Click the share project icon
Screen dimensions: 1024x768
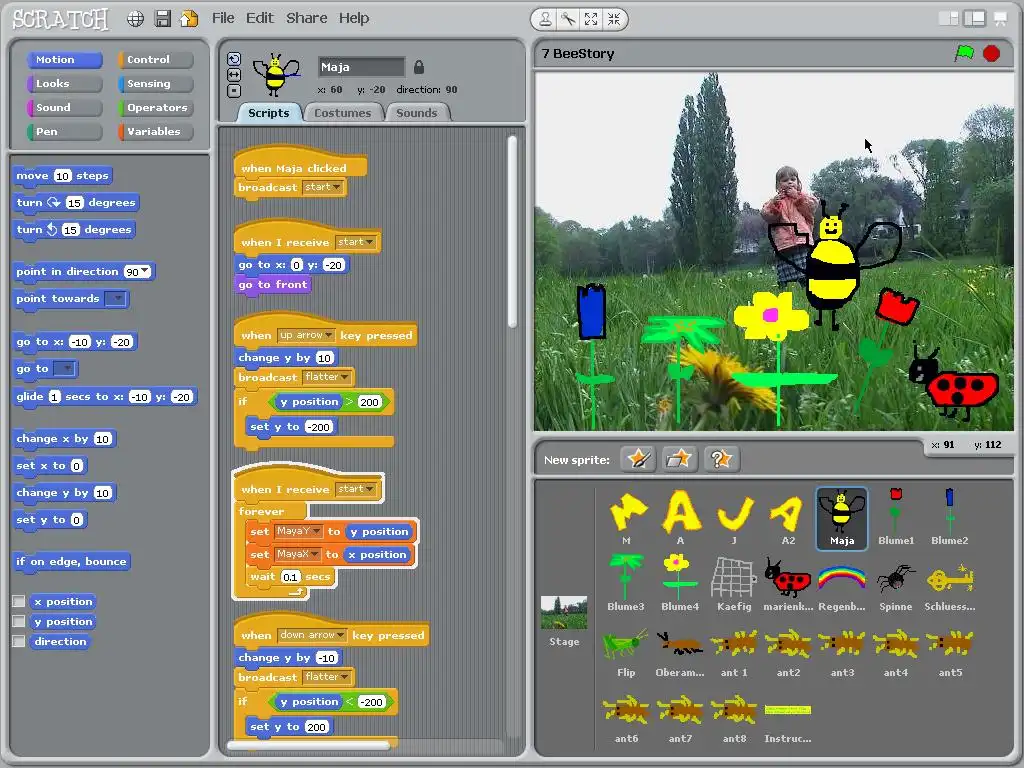[x=189, y=19]
